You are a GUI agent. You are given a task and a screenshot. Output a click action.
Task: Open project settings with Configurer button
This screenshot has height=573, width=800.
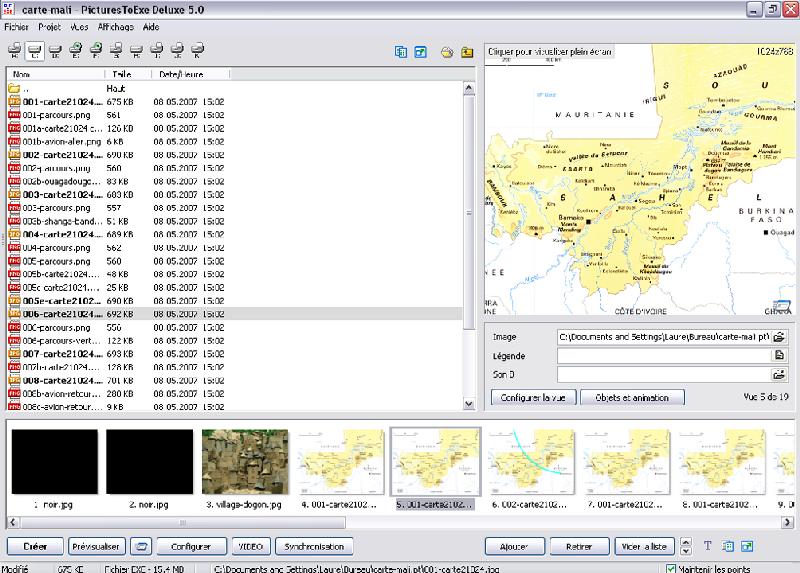(x=191, y=546)
